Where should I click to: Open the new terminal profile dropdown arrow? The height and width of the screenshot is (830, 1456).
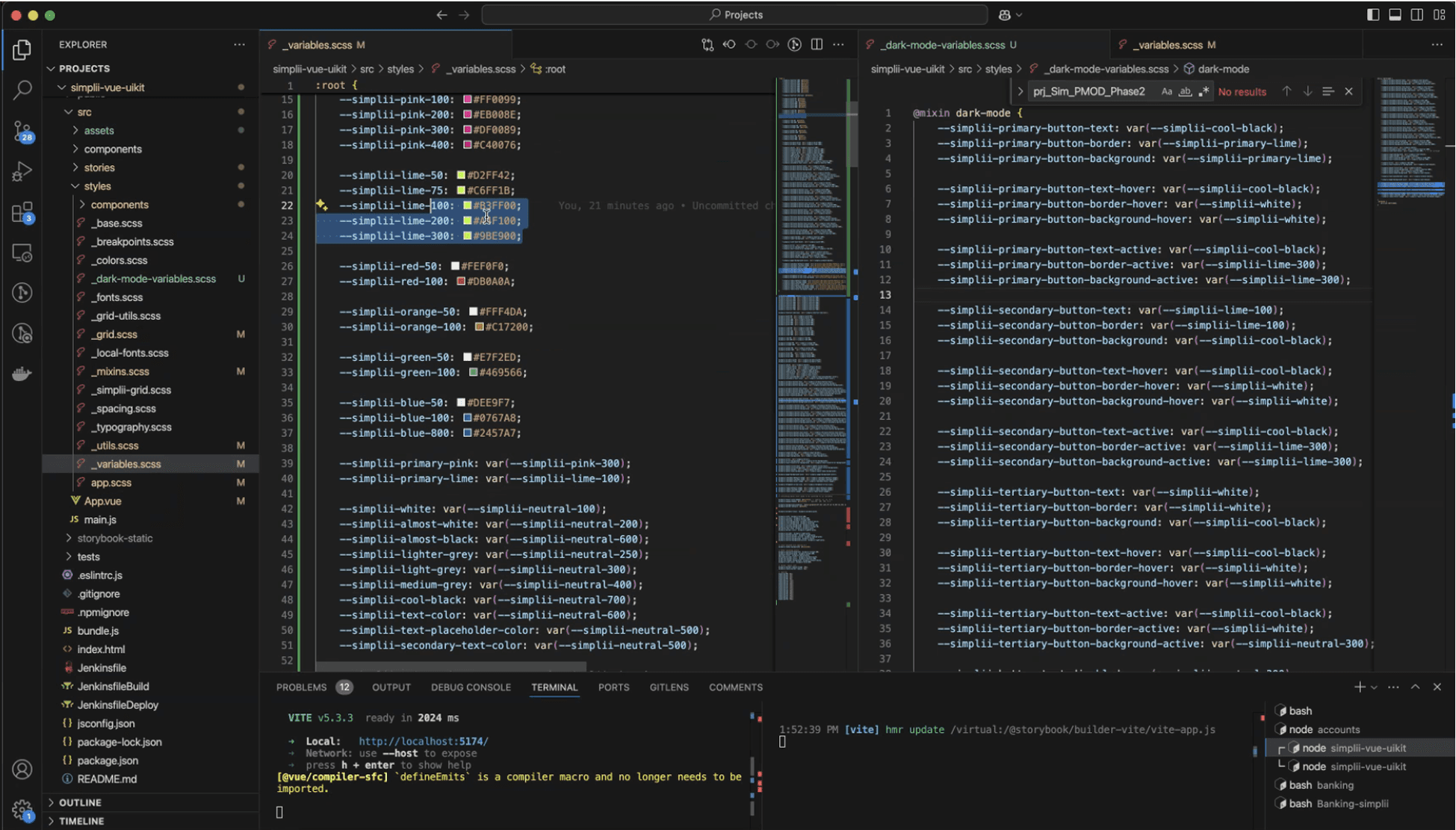coord(1374,687)
